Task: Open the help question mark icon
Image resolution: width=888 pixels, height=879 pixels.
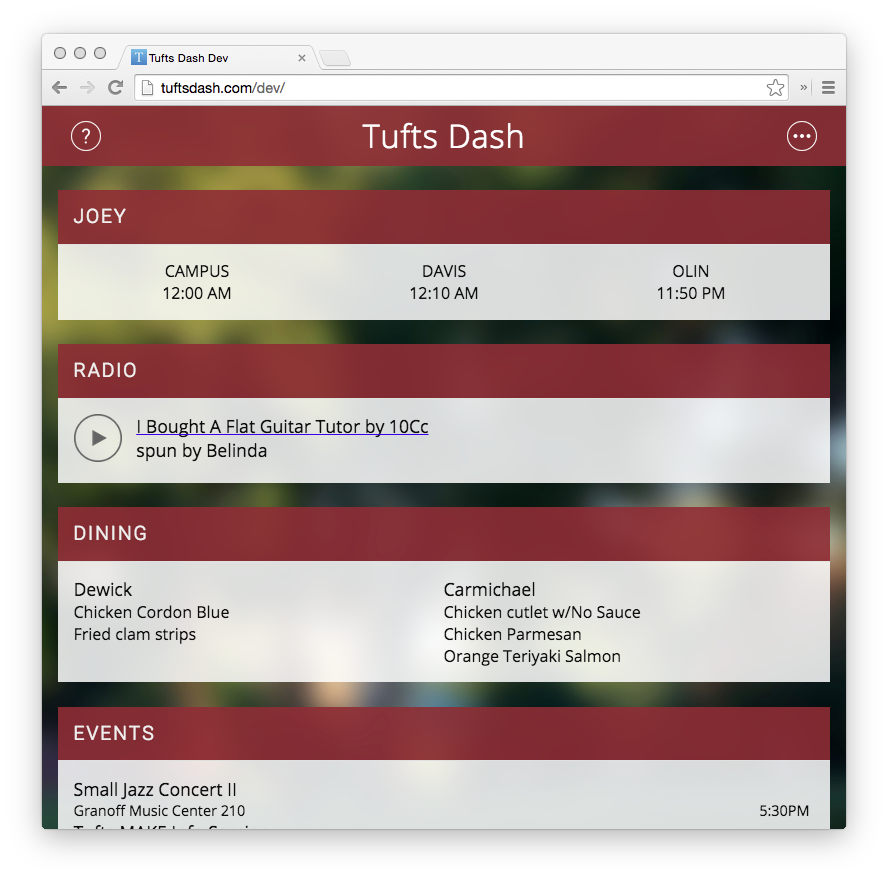Action: (86, 136)
